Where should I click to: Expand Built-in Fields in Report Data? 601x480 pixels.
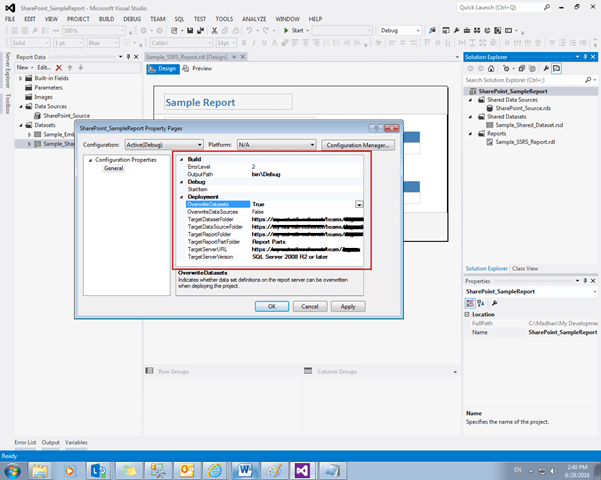pyautogui.click(x=21, y=78)
